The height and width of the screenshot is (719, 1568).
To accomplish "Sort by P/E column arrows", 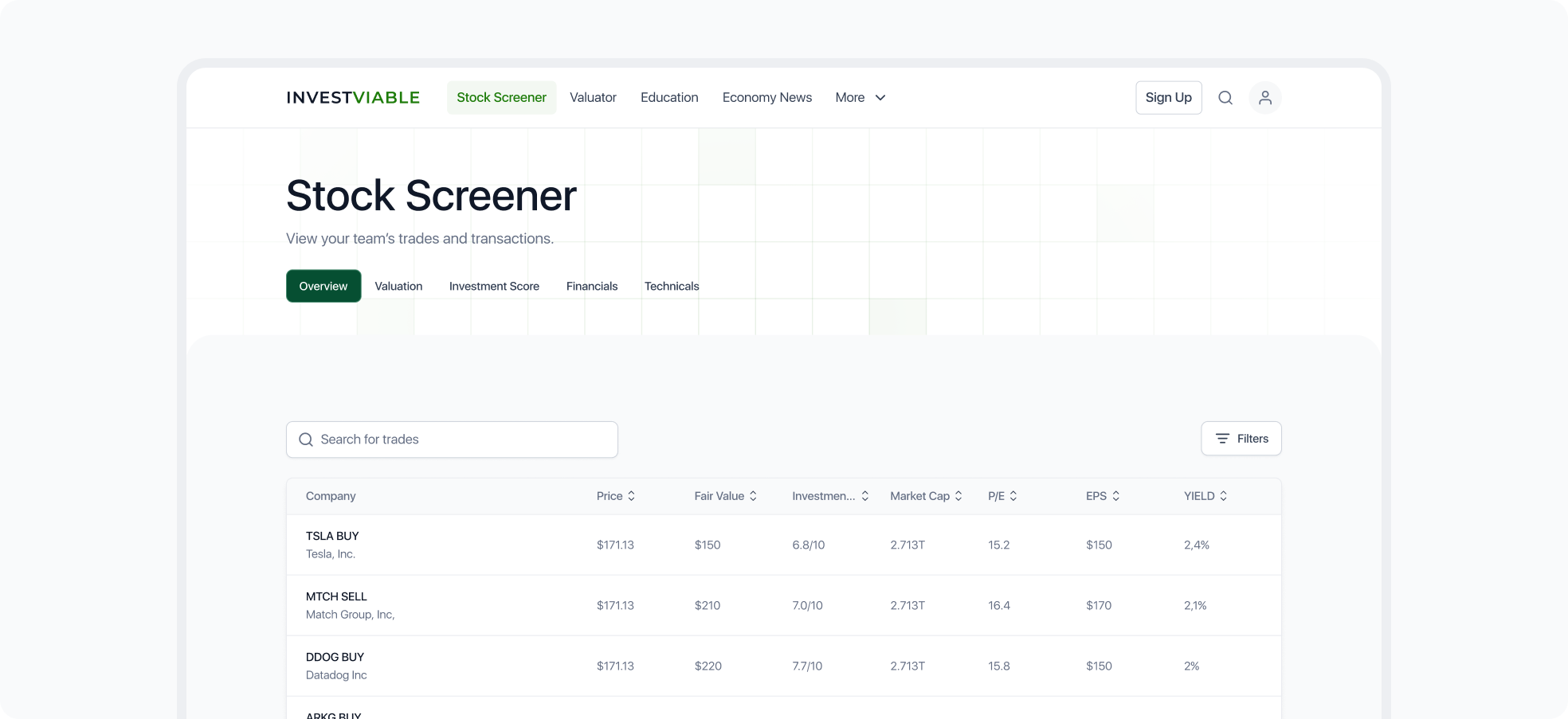I will (x=1013, y=496).
